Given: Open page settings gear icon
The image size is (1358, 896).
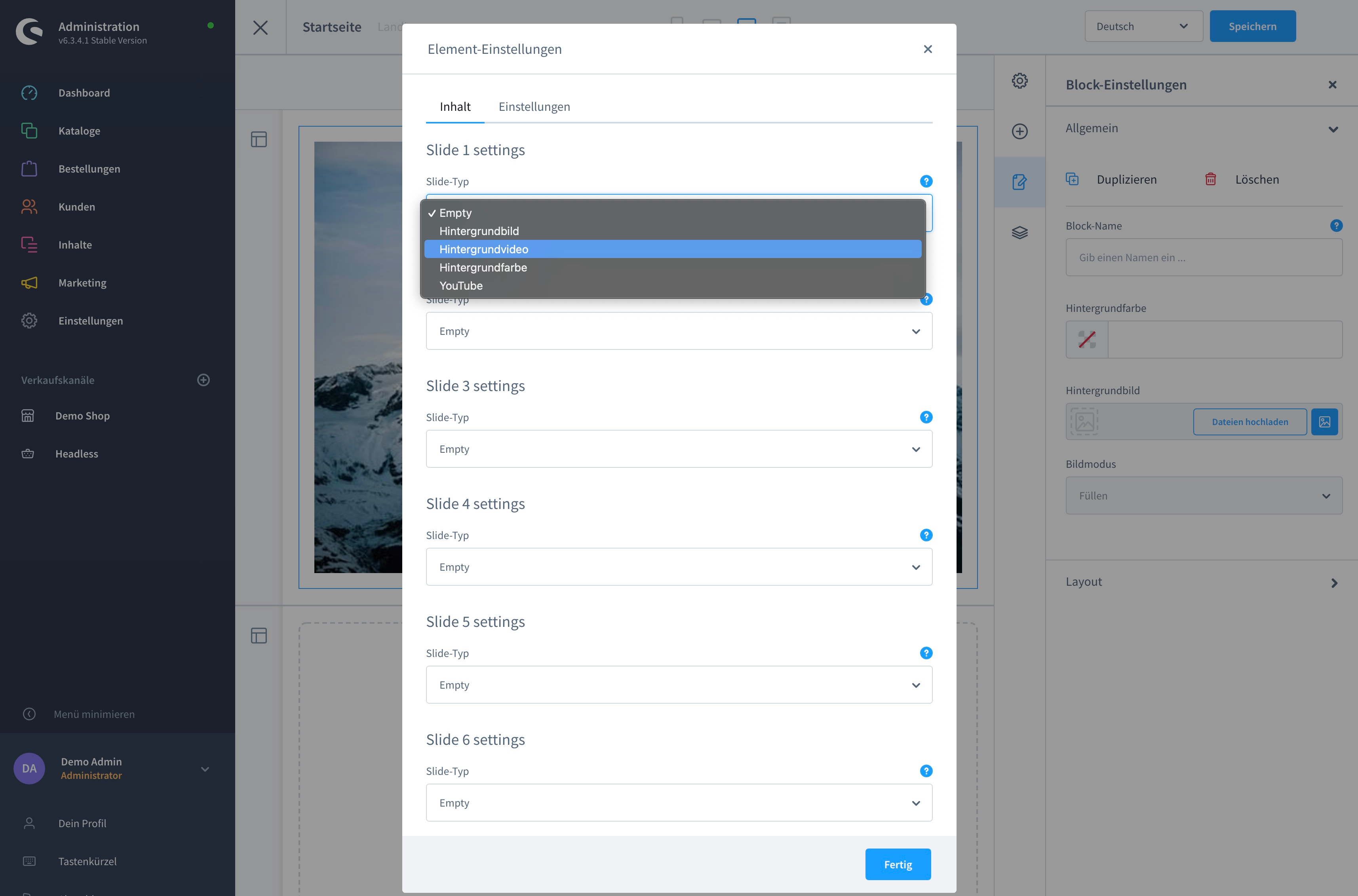Looking at the screenshot, I should (1019, 81).
